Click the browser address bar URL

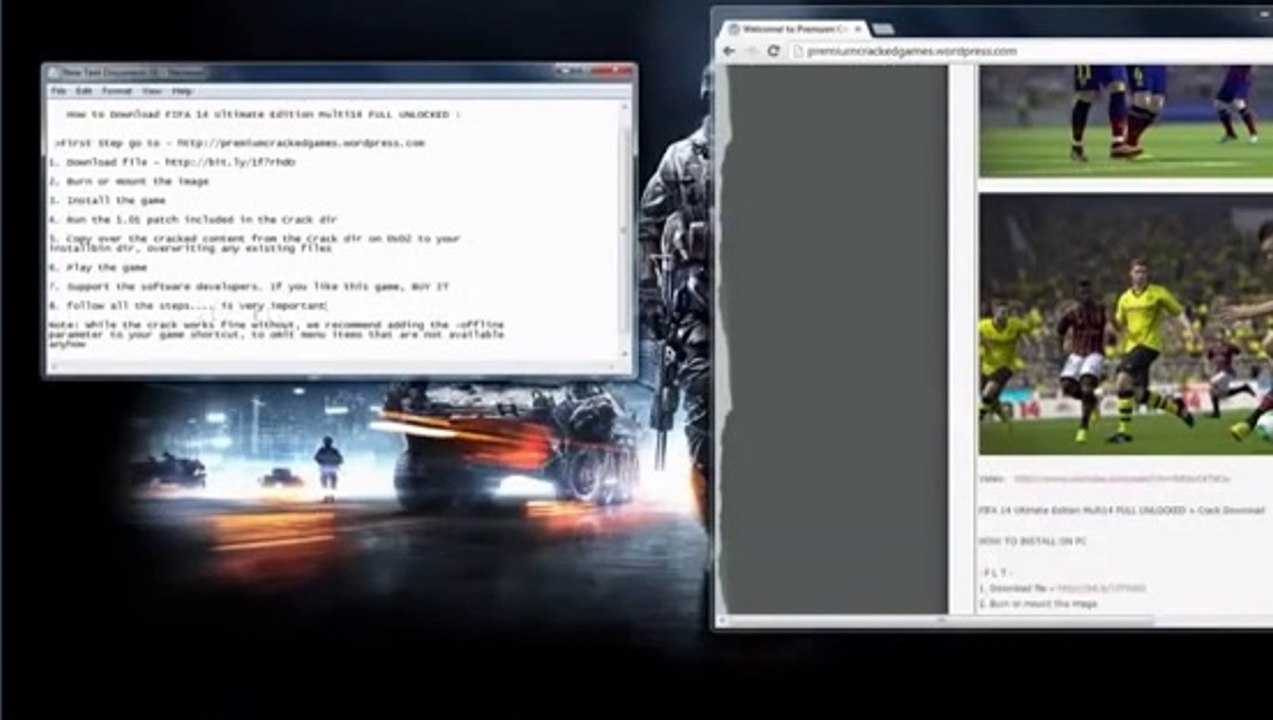click(912, 51)
